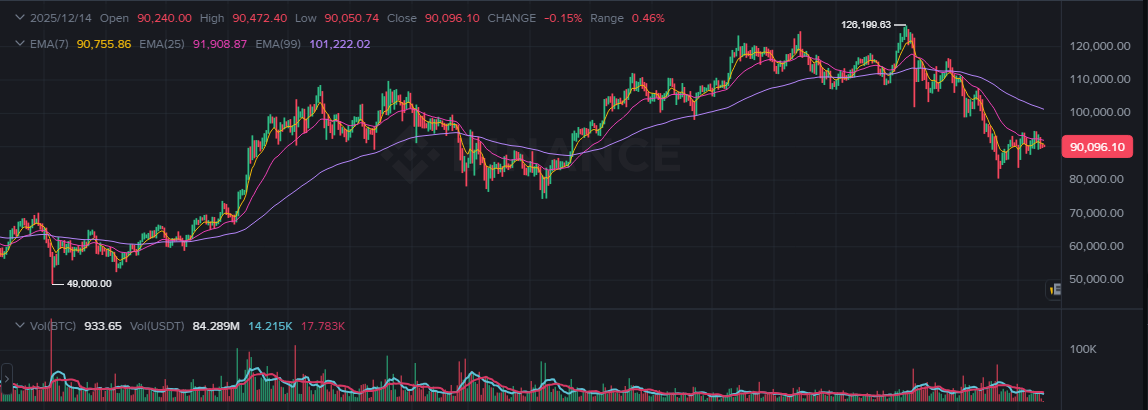
Task: Click the purple EMA(99) value 101,222.02
Action: click(340, 44)
